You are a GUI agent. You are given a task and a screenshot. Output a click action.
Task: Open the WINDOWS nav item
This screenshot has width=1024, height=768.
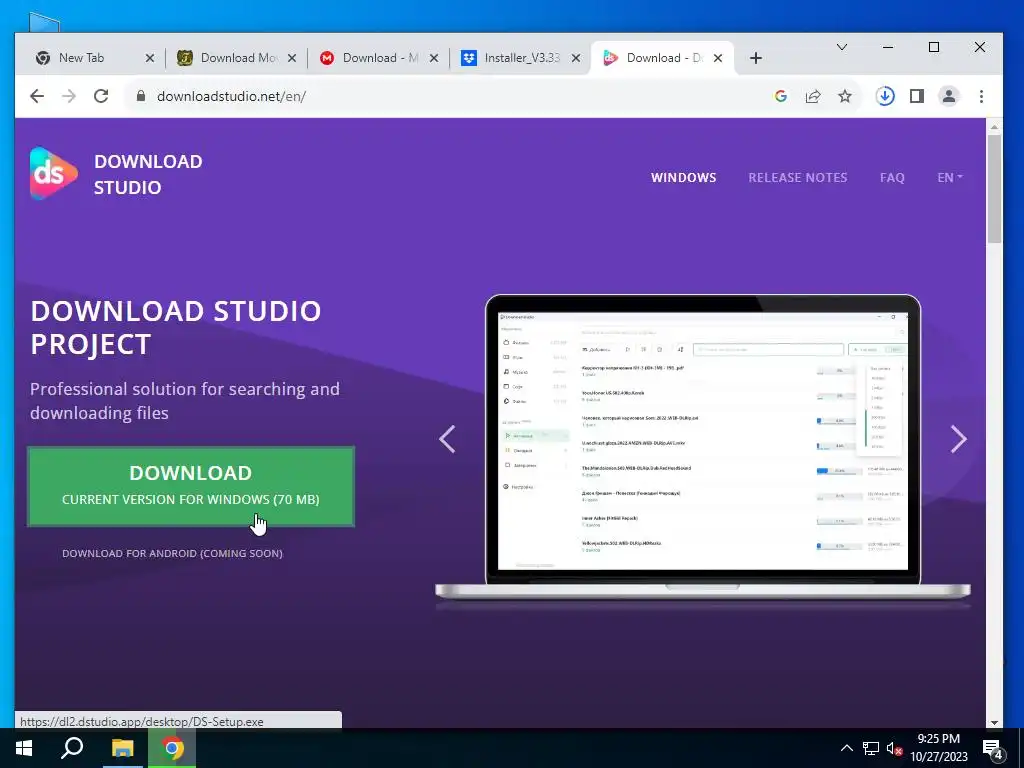(684, 178)
